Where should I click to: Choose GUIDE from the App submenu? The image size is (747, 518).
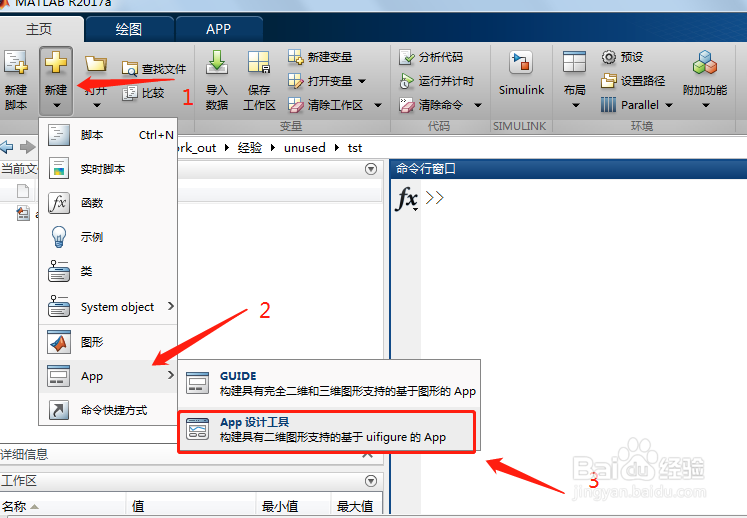pyautogui.click(x=329, y=384)
